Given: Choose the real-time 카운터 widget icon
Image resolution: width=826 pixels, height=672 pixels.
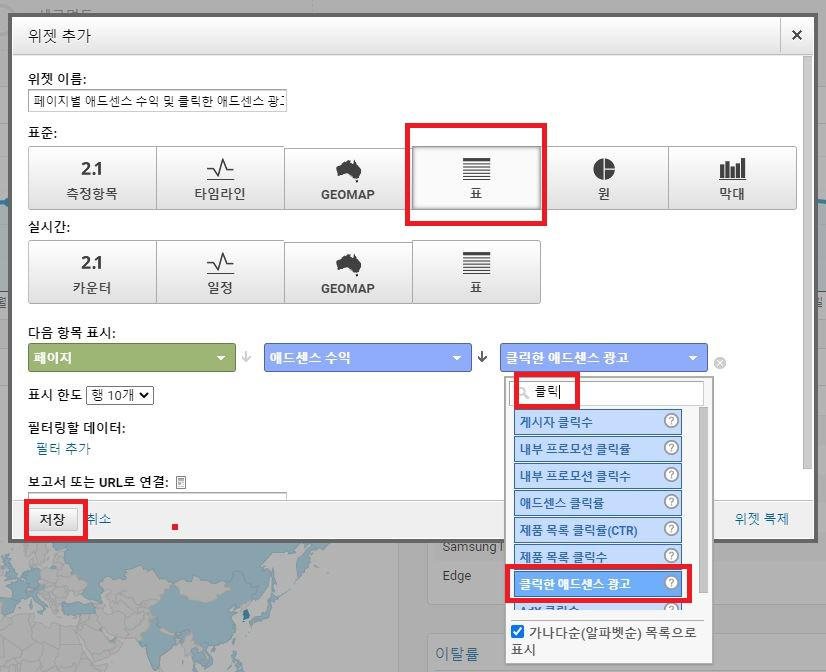Looking at the screenshot, I should (92, 272).
